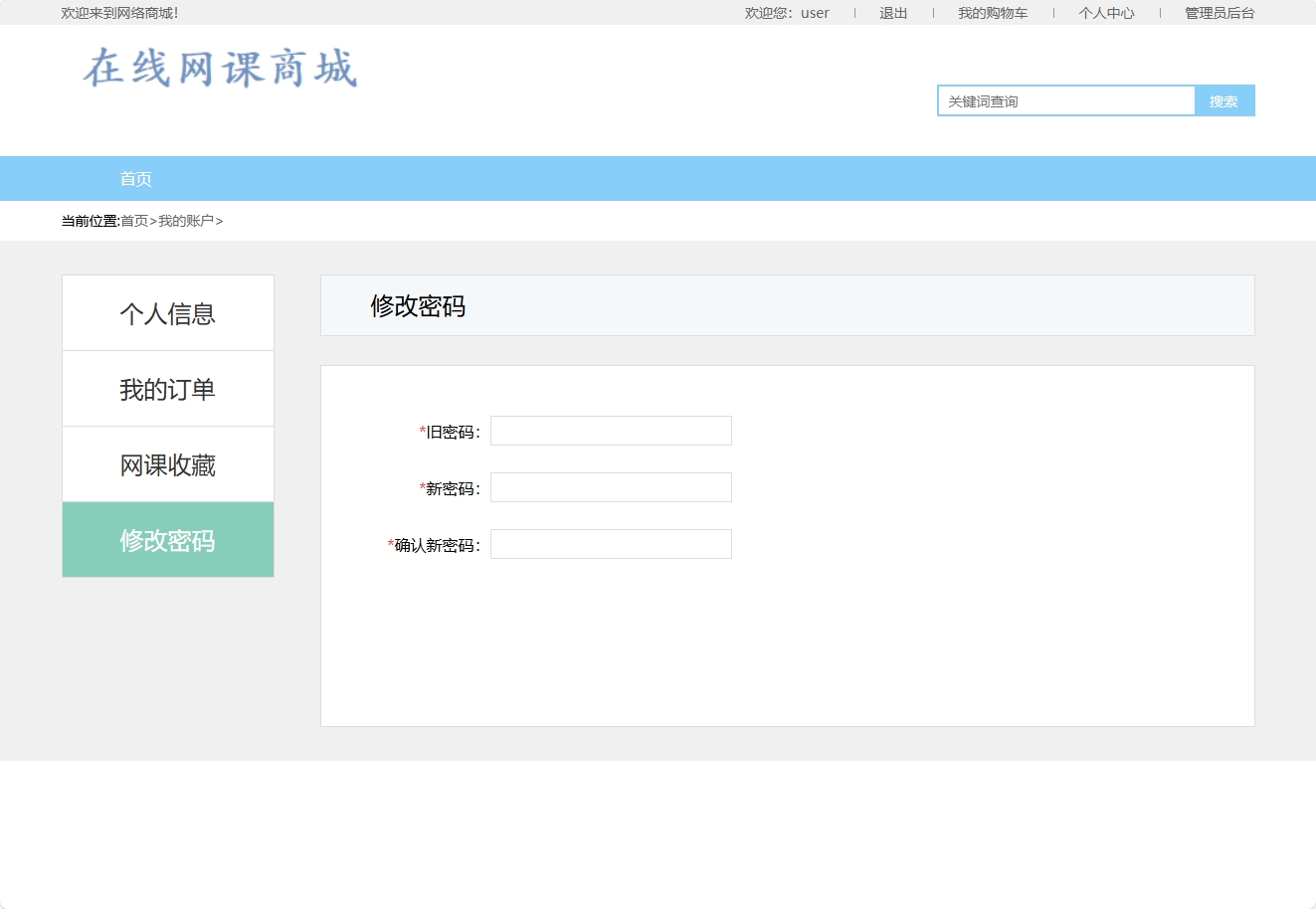The image size is (1316, 909).
Task: Open 网课收藏 in sidebar
Action: [x=167, y=463]
